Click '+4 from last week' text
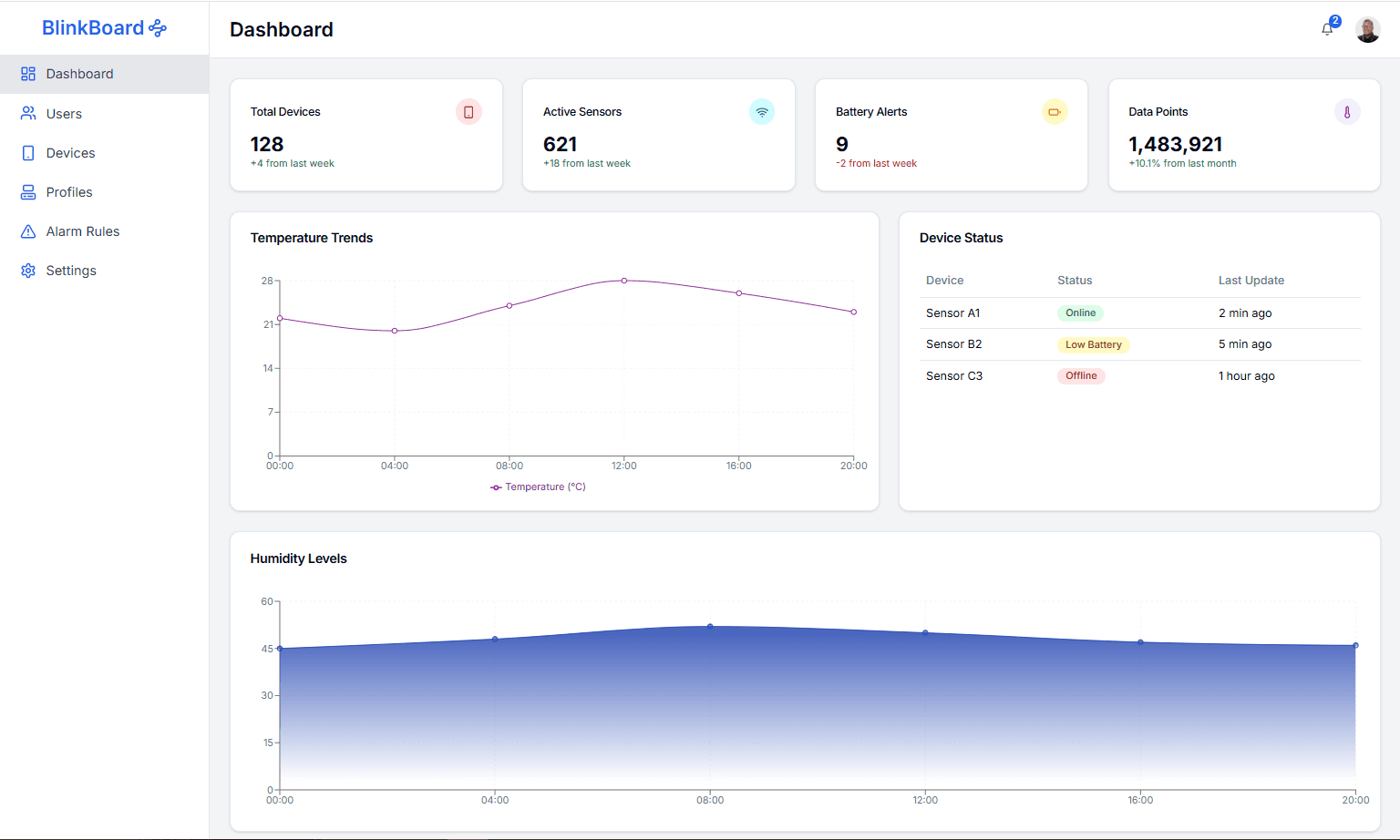1400x840 pixels. point(293,164)
